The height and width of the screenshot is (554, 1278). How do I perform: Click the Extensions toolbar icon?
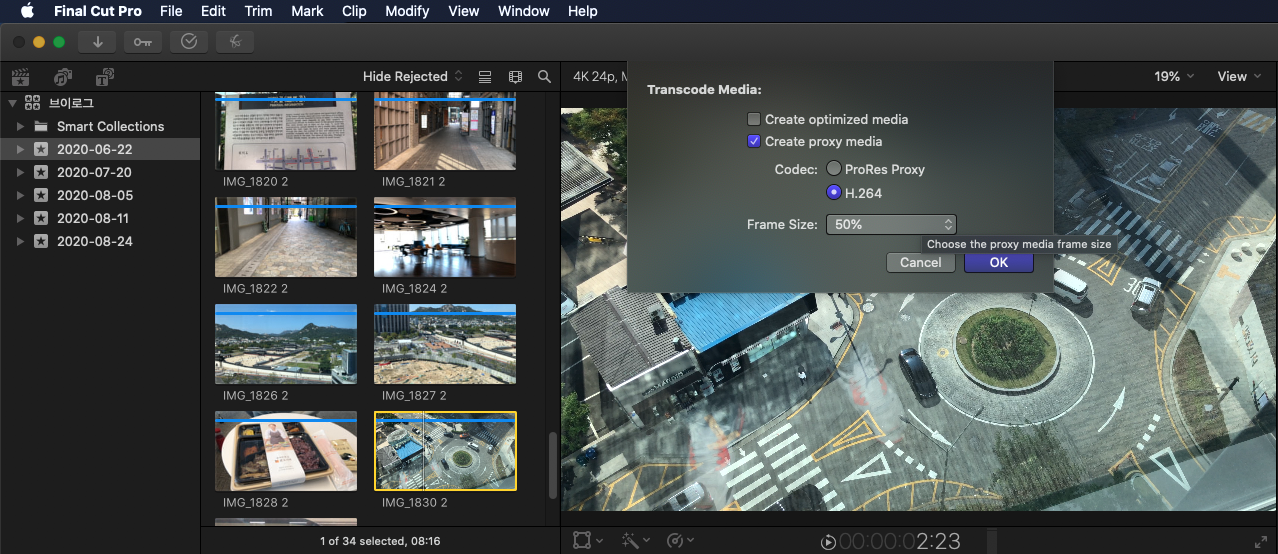[x=234, y=41]
